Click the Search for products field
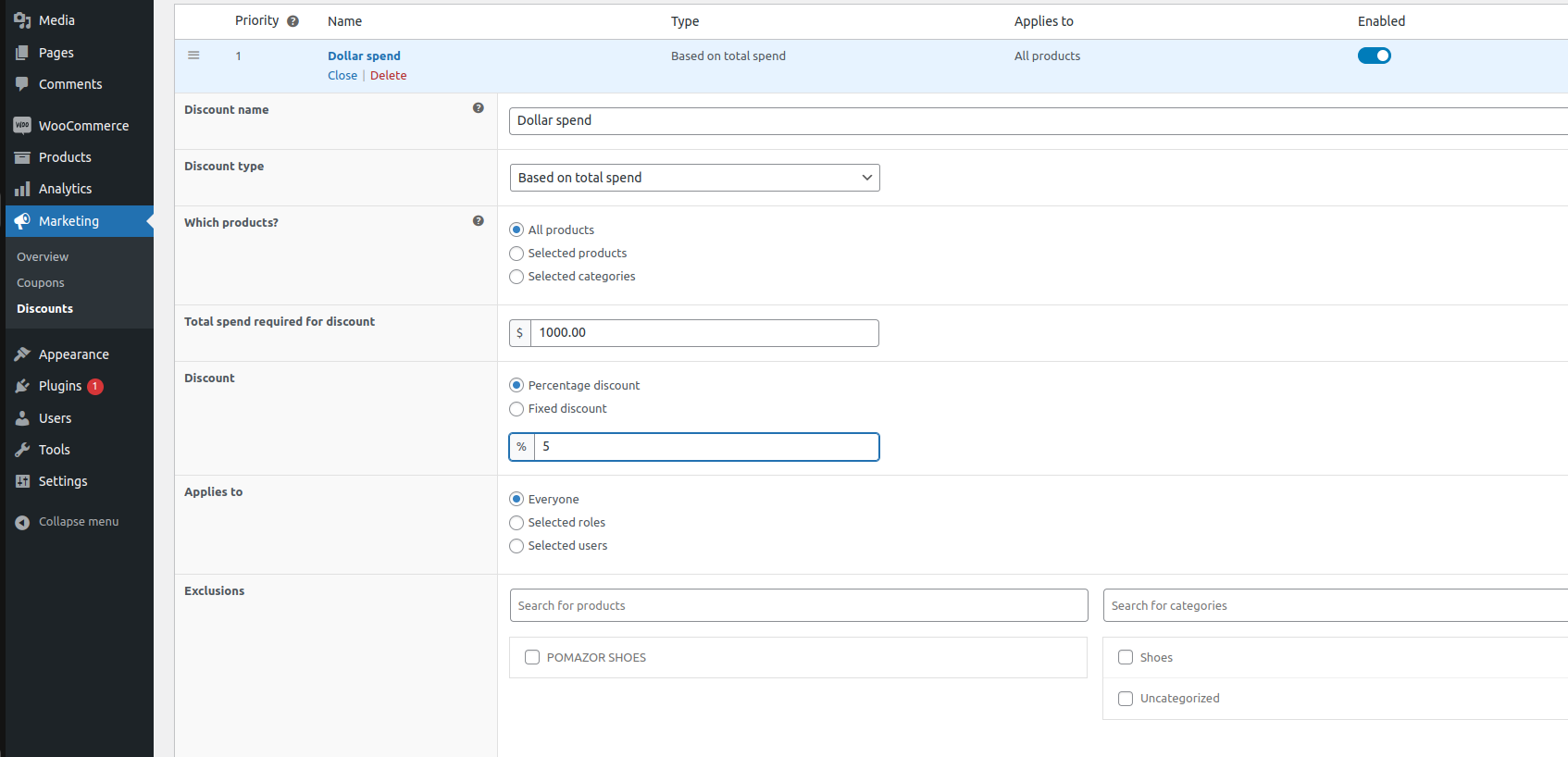Screen dimensions: 1568x757 [x=798, y=605]
